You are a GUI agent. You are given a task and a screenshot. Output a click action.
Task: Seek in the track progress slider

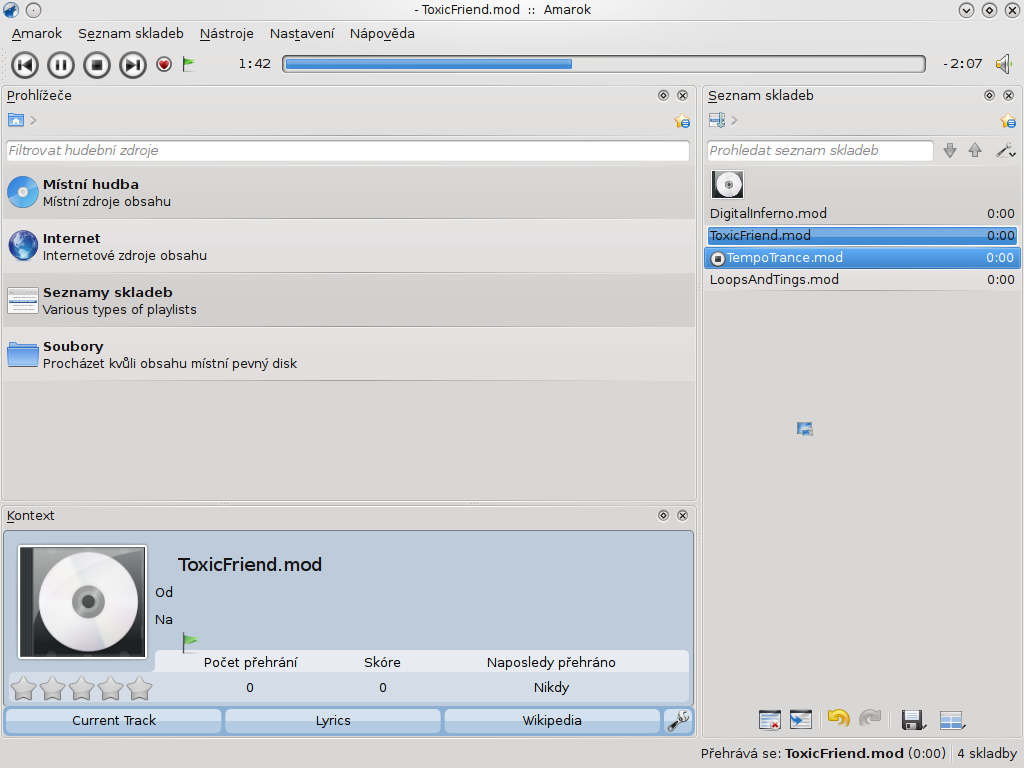[604, 64]
